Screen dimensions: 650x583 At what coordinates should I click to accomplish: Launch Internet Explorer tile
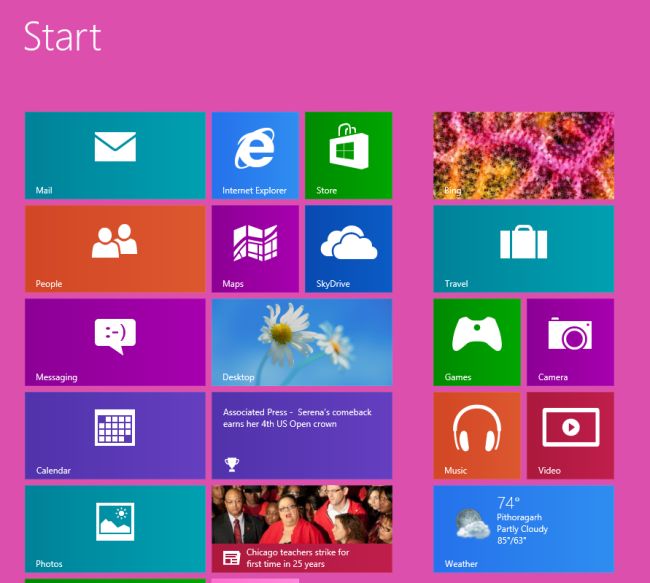click(x=255, y=155)
